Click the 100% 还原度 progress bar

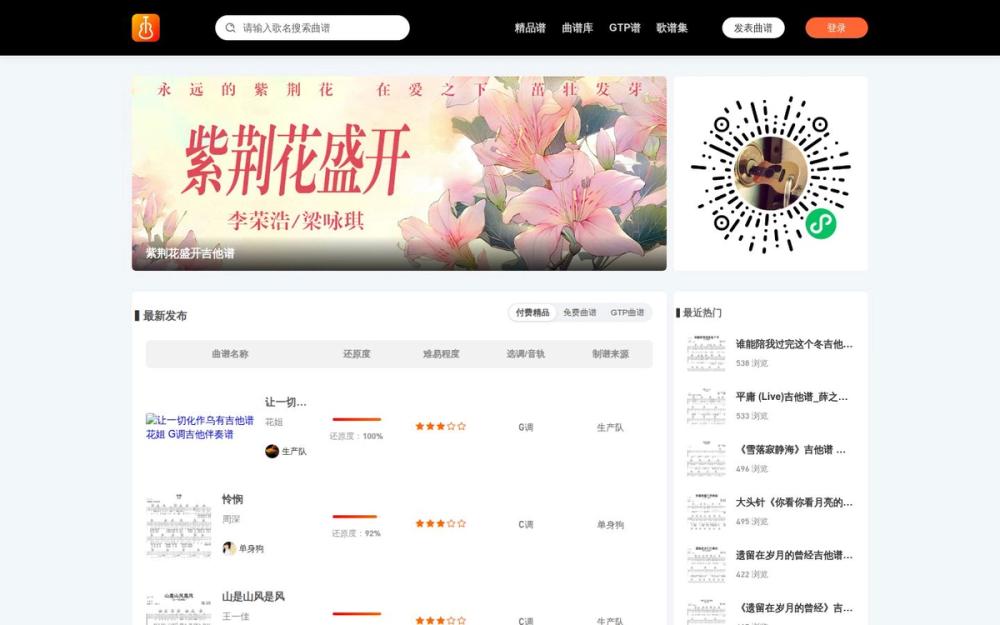(x=357, y=420)
